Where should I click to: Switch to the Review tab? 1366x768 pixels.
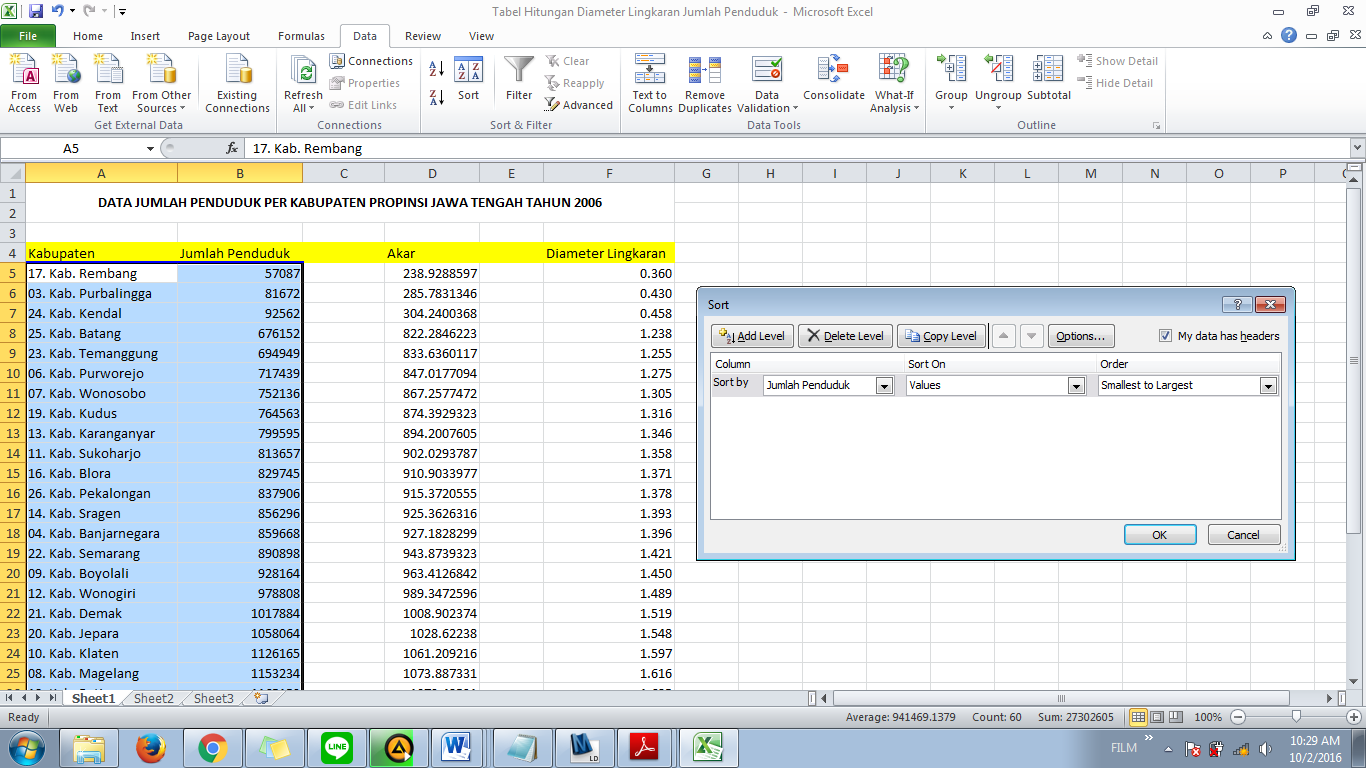click(423, 36)
